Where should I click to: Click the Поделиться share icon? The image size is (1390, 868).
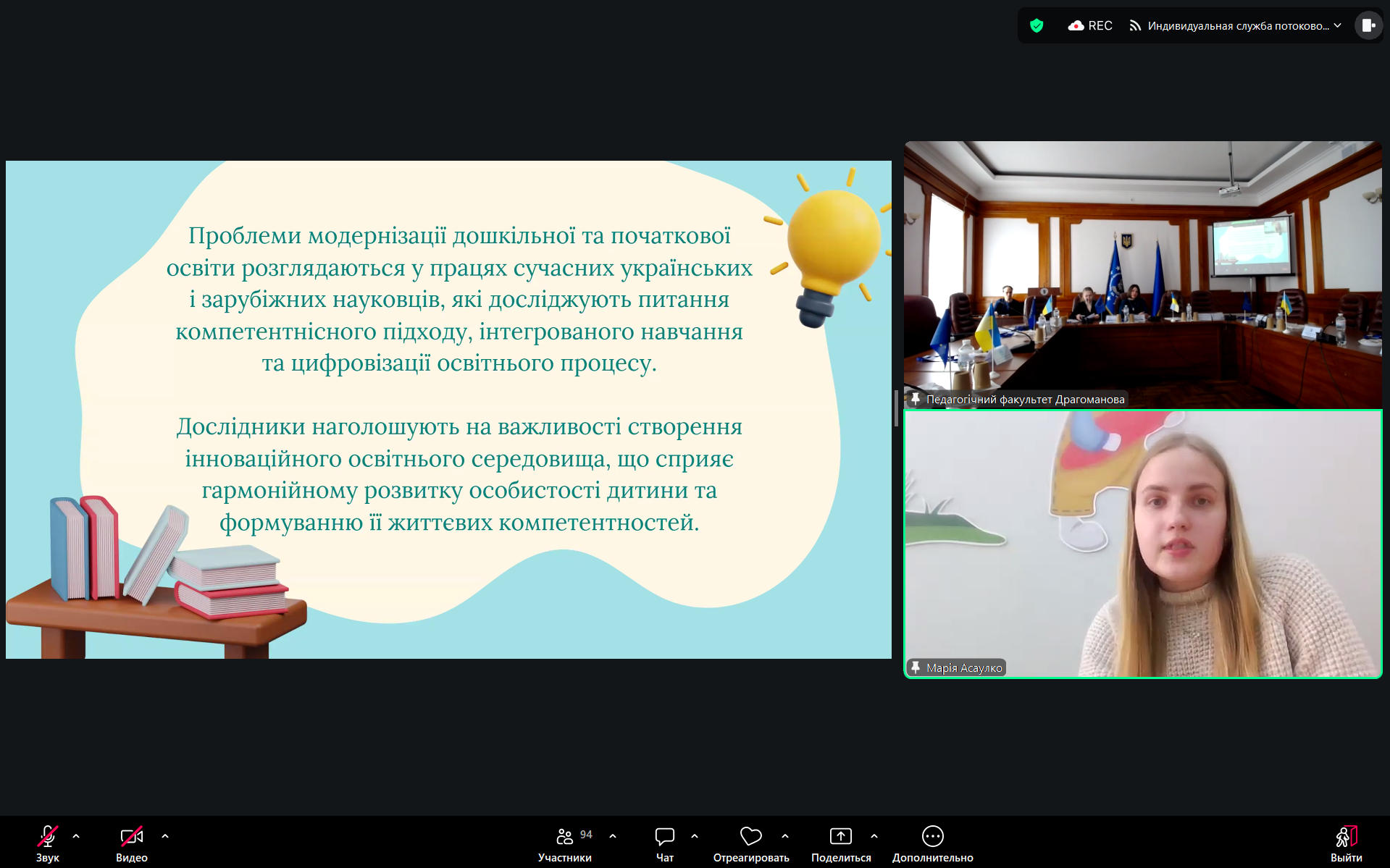(841, 836)
